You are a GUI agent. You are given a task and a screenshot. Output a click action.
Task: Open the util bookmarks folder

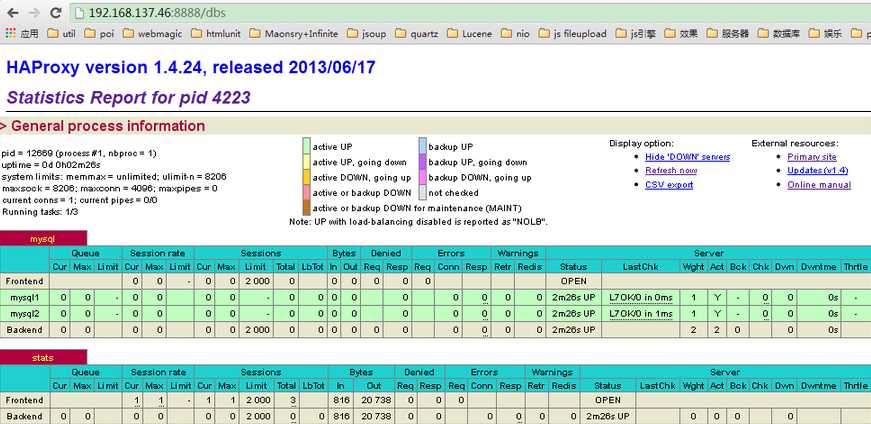[62, 33]
